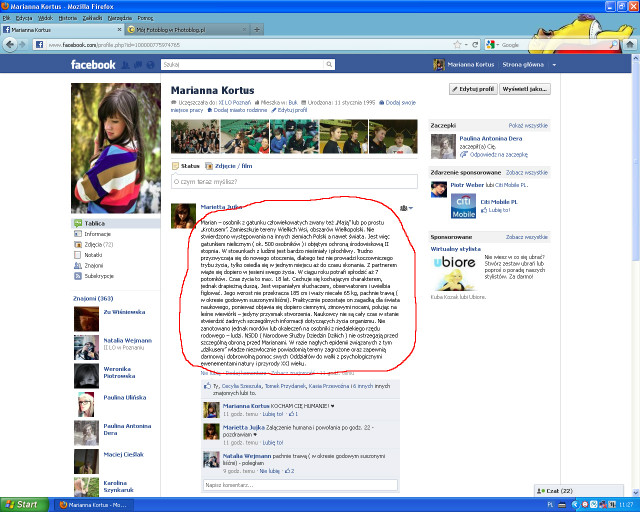640x512 pixels.
Task: Open the Czat (22) chat bar
Action: [x=579, y=491]
